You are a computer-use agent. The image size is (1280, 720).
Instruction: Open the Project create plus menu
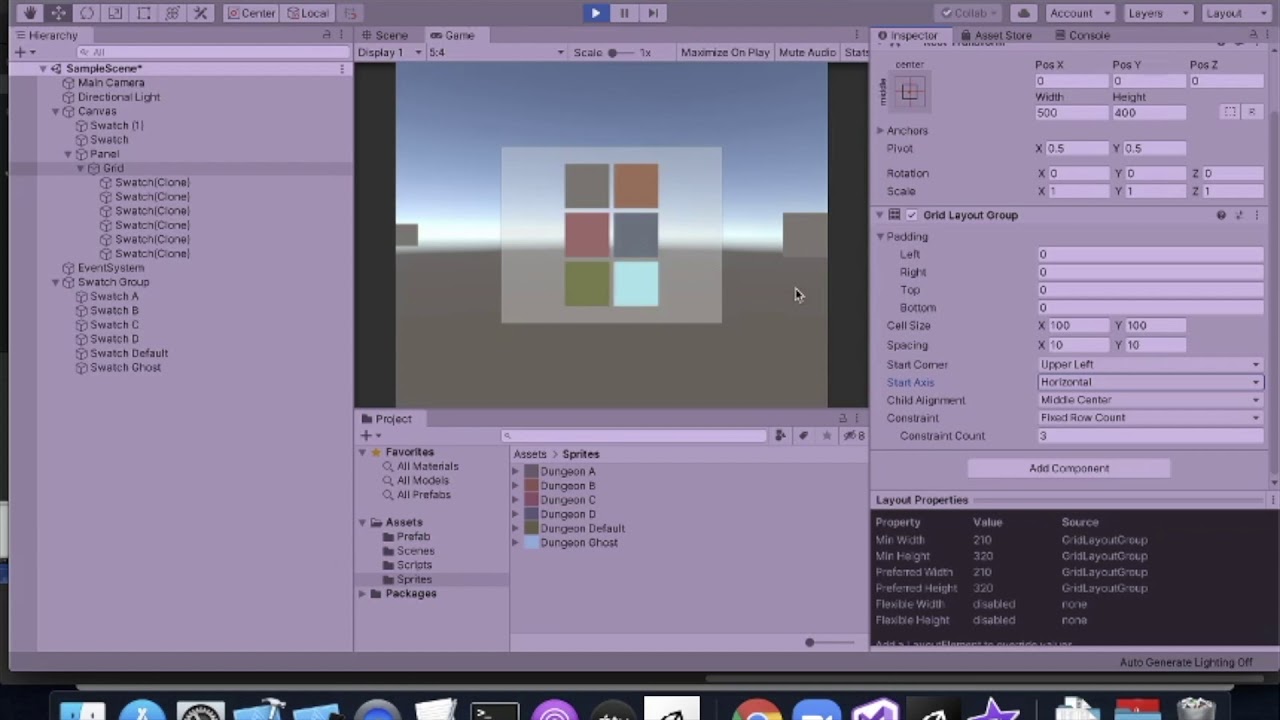pyautogui.click(x=369, y=436)
